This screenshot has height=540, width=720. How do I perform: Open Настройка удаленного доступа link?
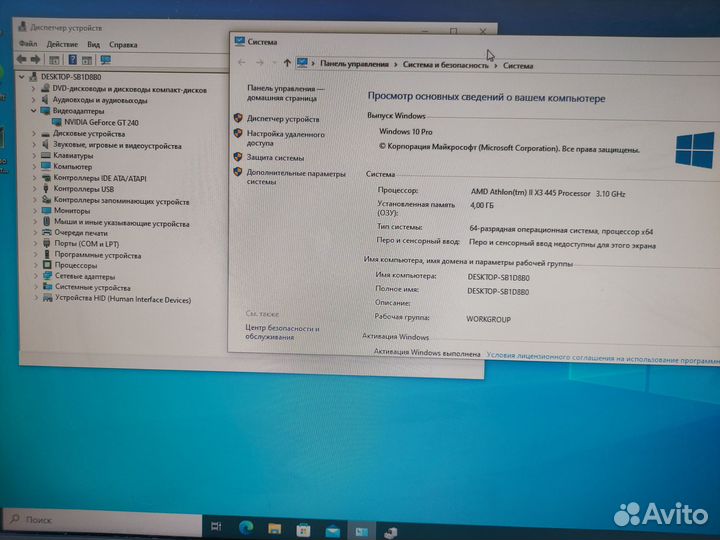coord(285,138)
